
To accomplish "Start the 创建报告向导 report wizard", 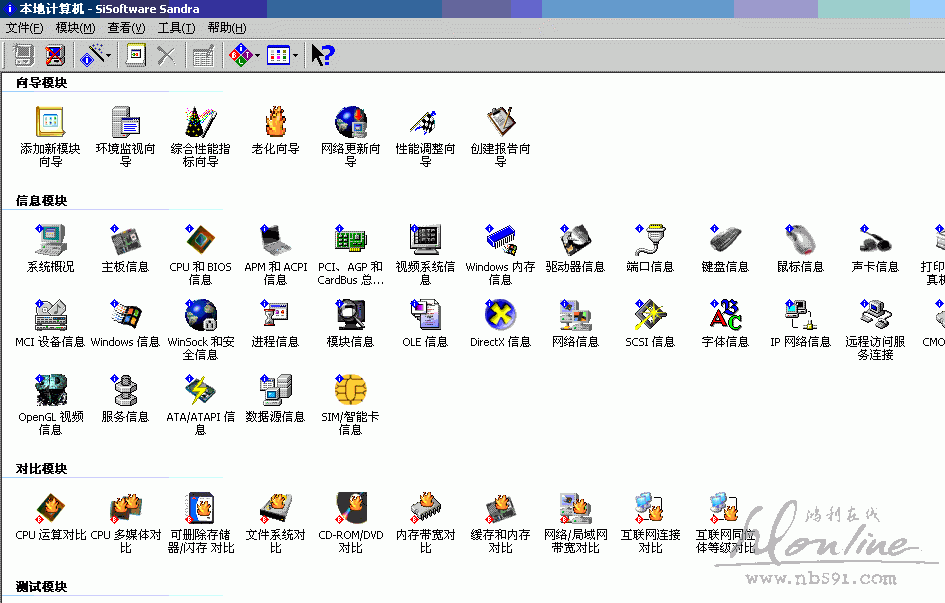I will click(500, 123).
